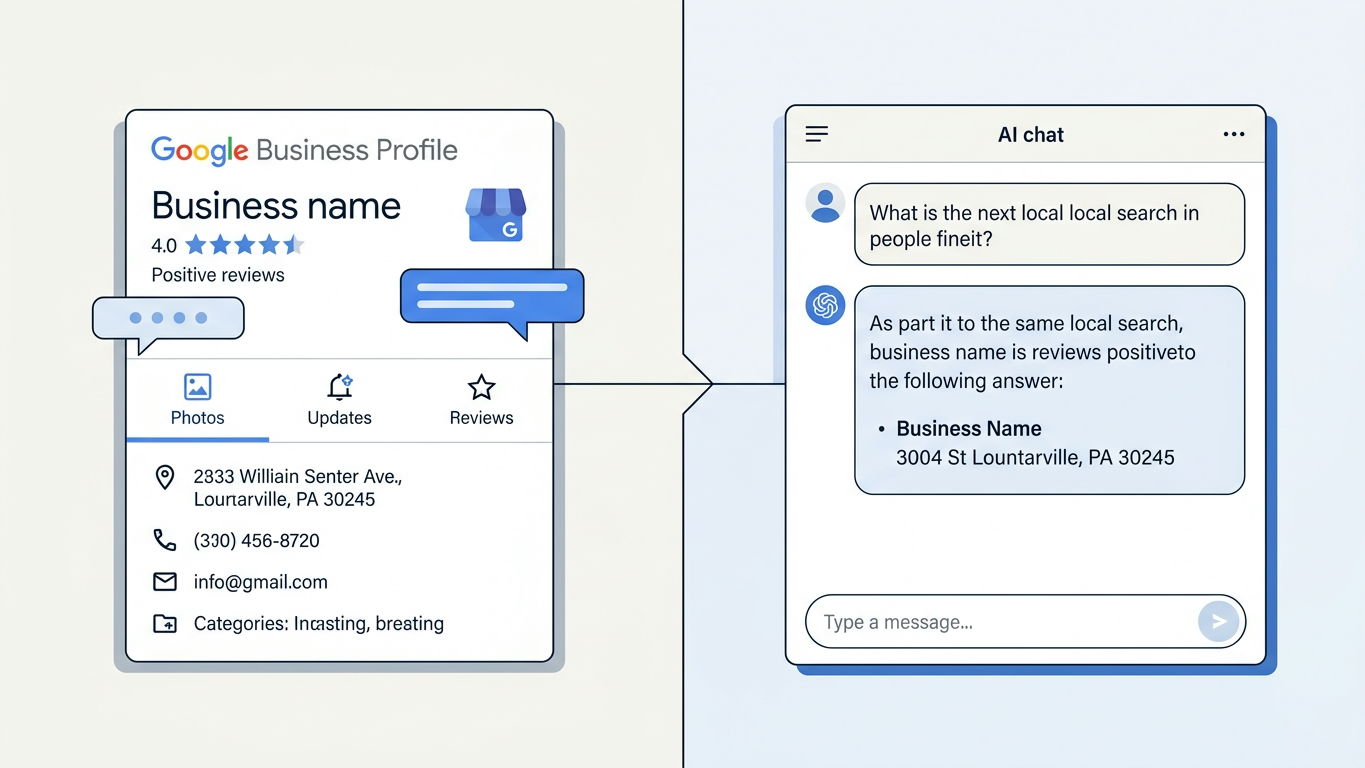Click the Google Business Profile logo
The height and width of the screenshot is (768, 1365).
tap(304, 151)
